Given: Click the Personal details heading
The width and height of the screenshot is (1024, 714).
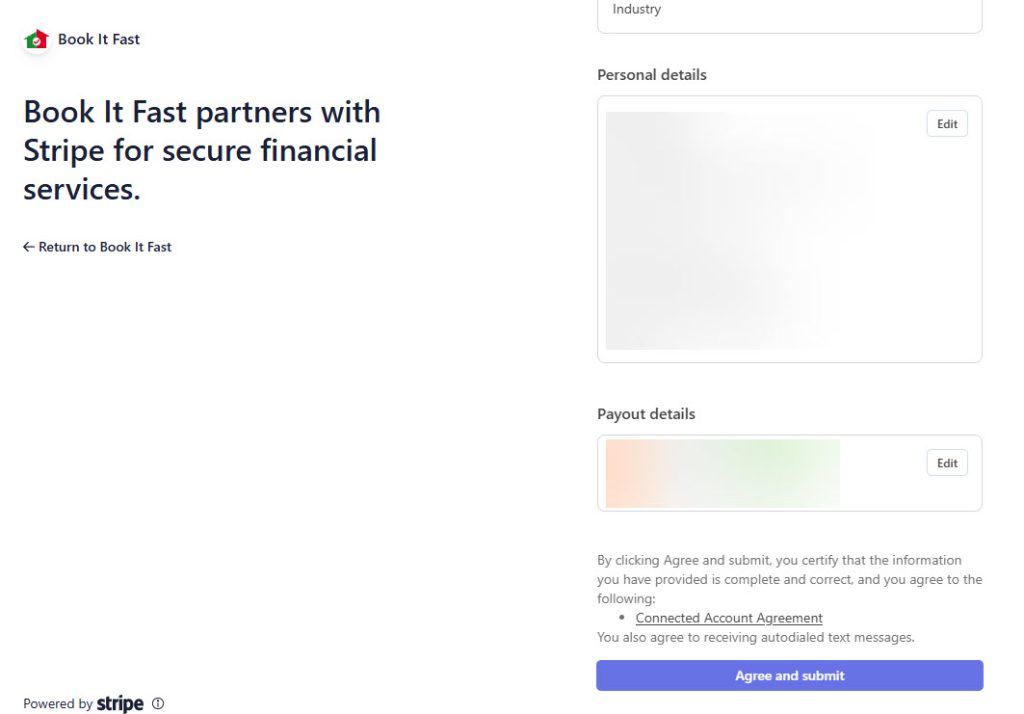Looking at the screenshot, I should click(651, 75).
